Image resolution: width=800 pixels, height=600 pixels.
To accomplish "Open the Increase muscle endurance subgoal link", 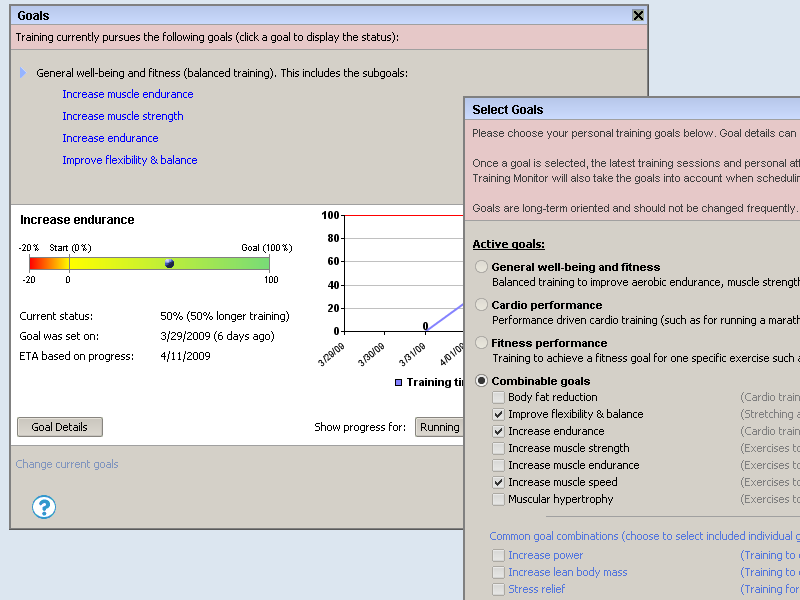I will (127, 94).
